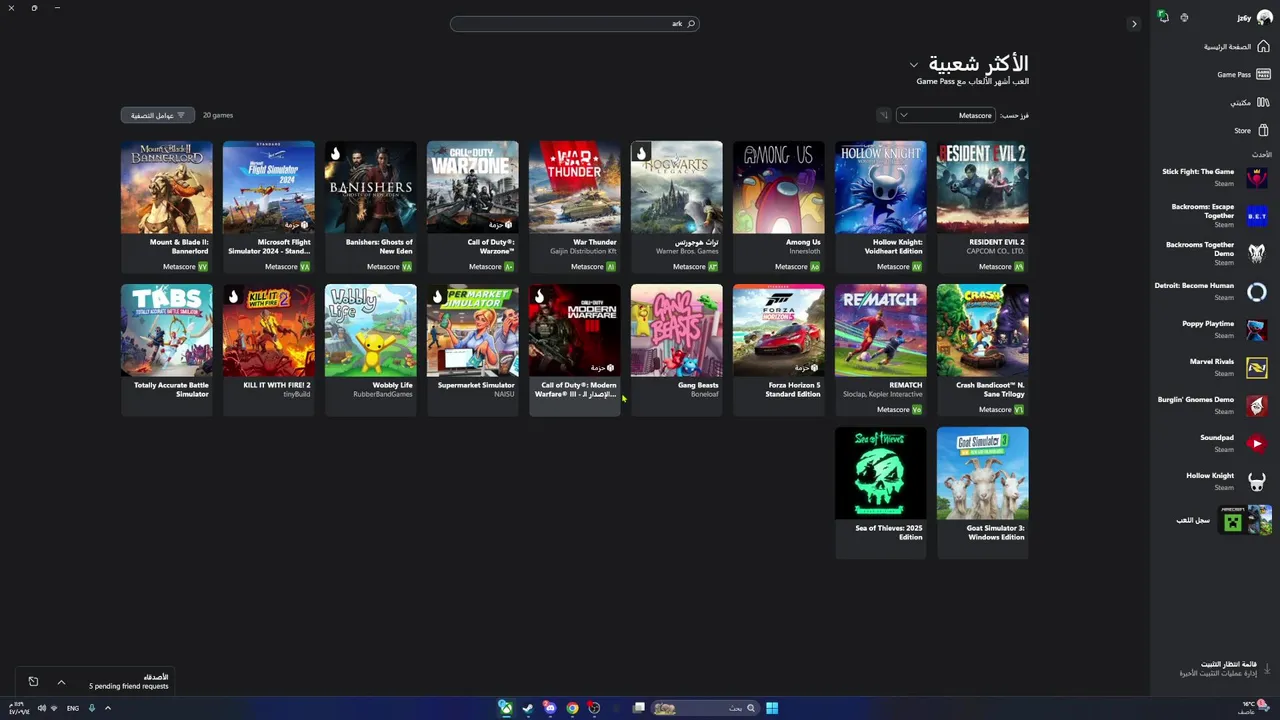Open the Supermarket Simulator tile
Image resolution: width=1280 pixels, height=720 pixels.
pos(472,349)
